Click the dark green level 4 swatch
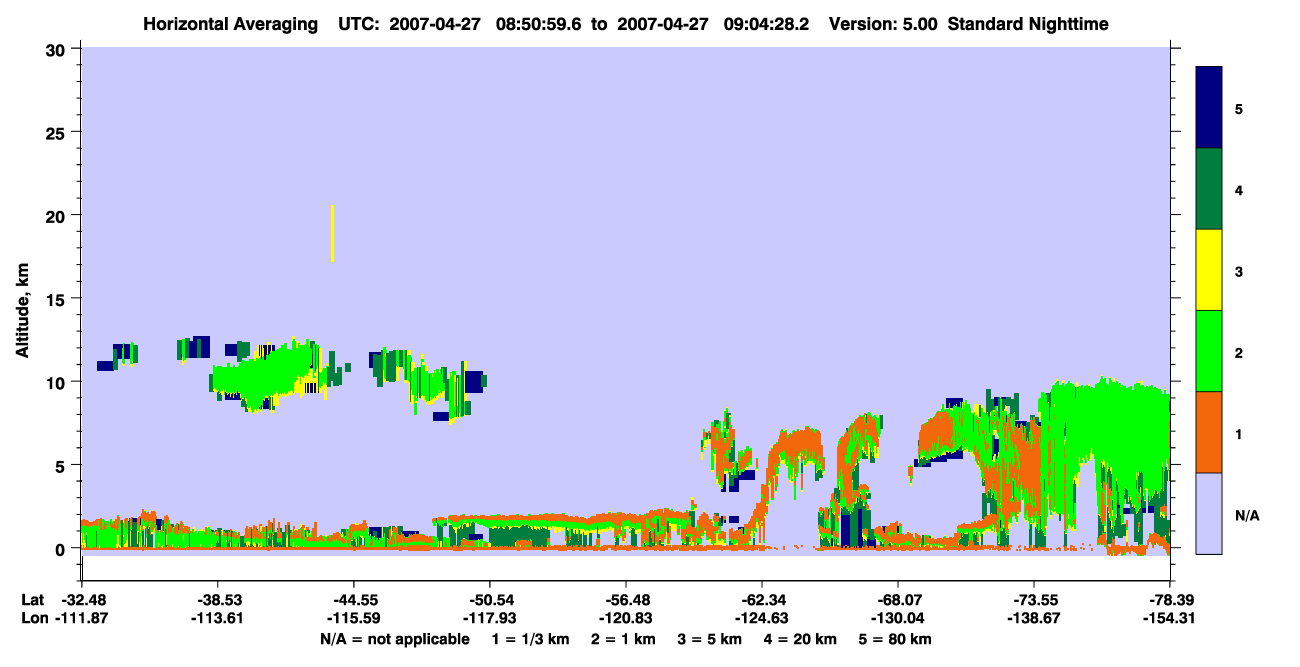The width and height of the screenshot is (1300, 667). [x=1209, y=189]
